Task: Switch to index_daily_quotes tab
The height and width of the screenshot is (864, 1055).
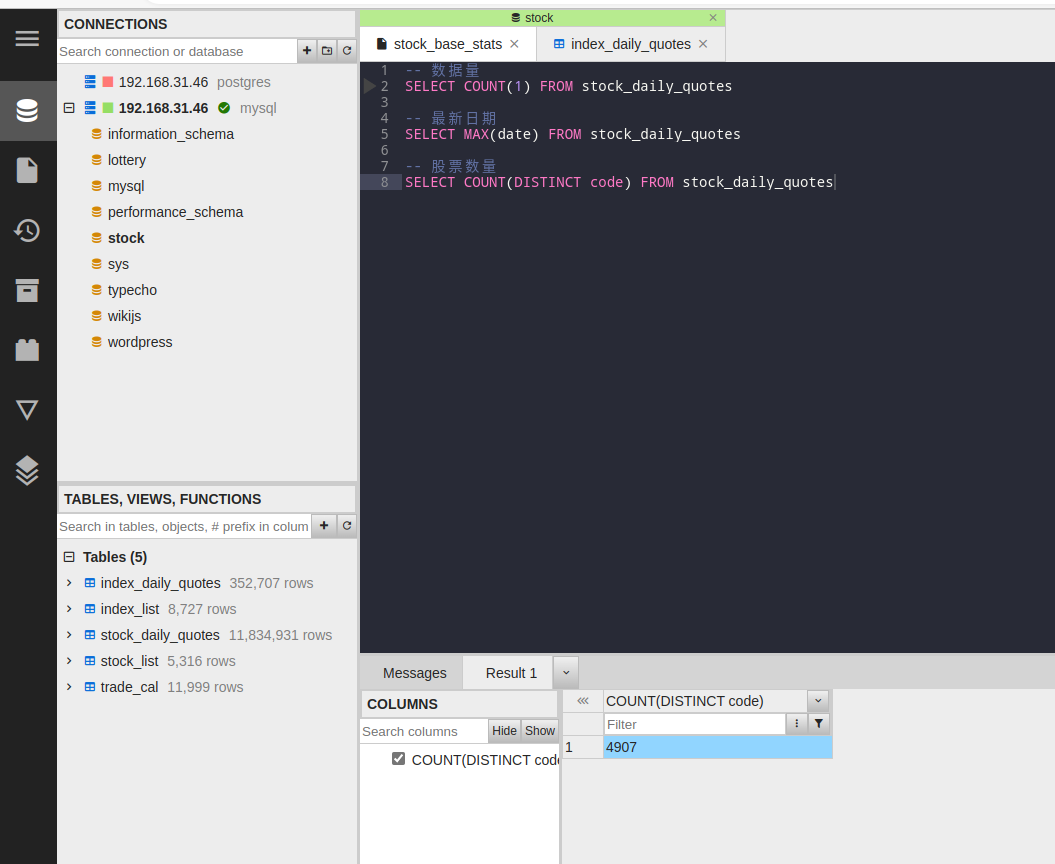Action: [x=630, y=44]
